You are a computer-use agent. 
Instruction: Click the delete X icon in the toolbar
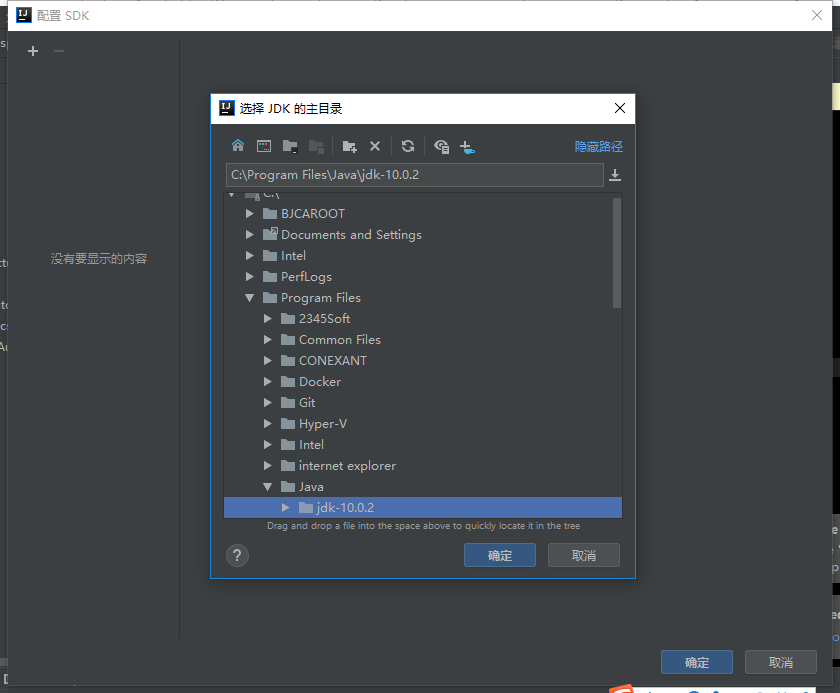tap(375, 146)
